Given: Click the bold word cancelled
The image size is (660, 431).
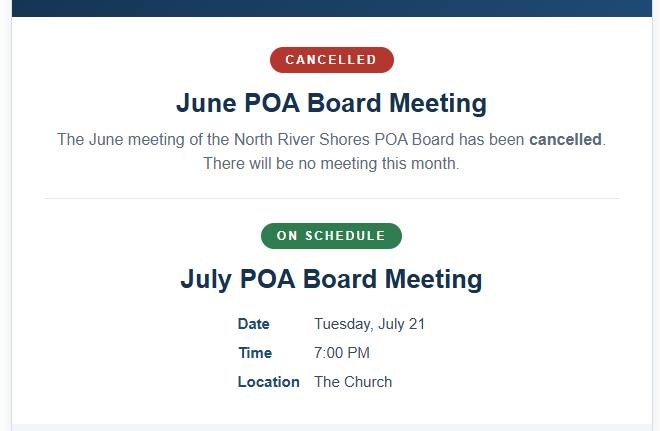Looking at the screenshot, I should coord(565,140).
